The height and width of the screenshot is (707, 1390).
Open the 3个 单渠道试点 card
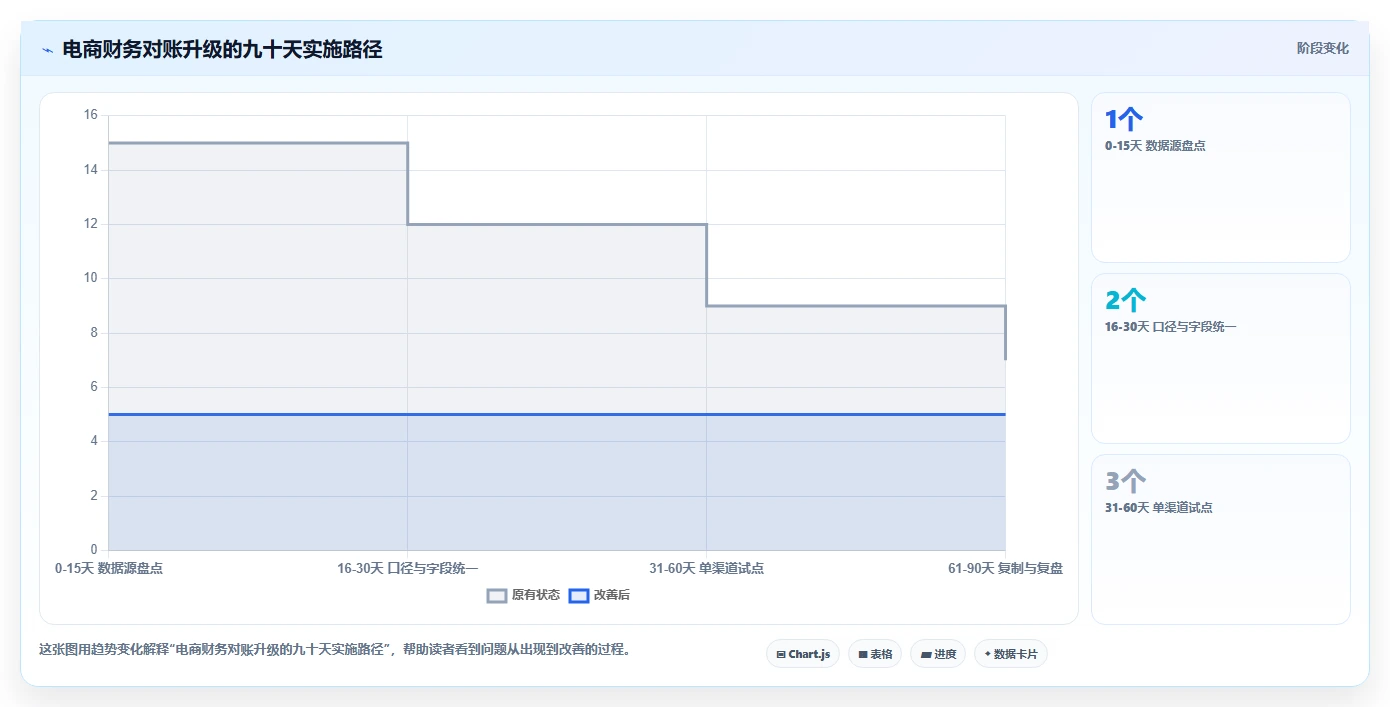(x=1221, y=539)
